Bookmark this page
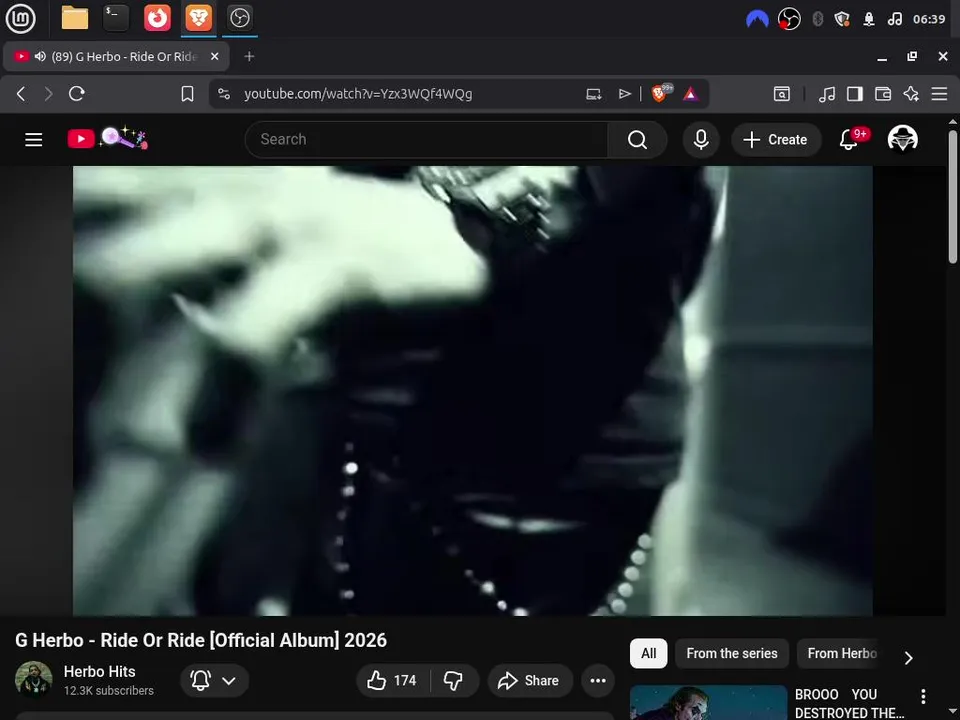 [187, 94]
